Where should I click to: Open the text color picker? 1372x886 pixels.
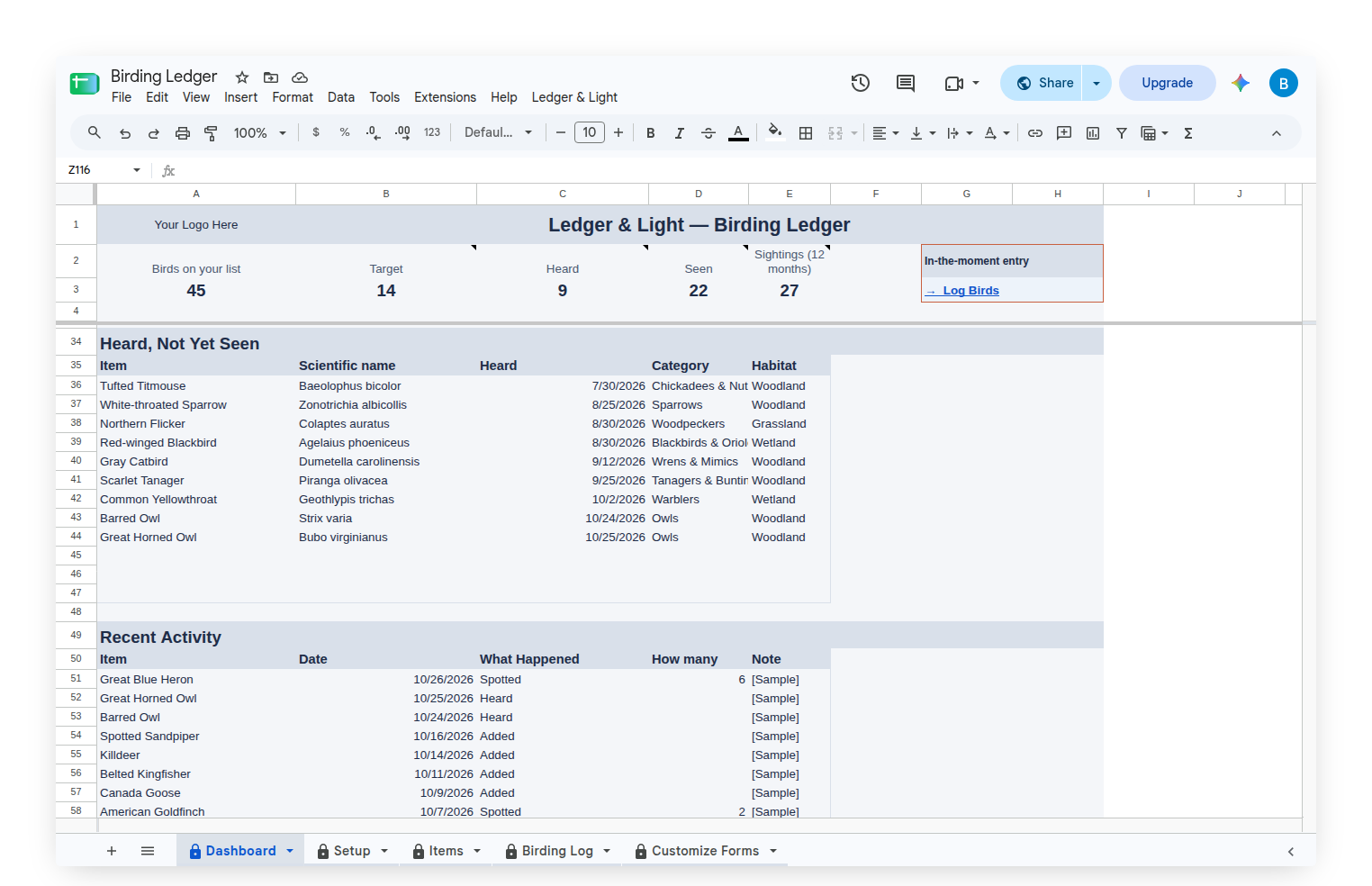738,133
